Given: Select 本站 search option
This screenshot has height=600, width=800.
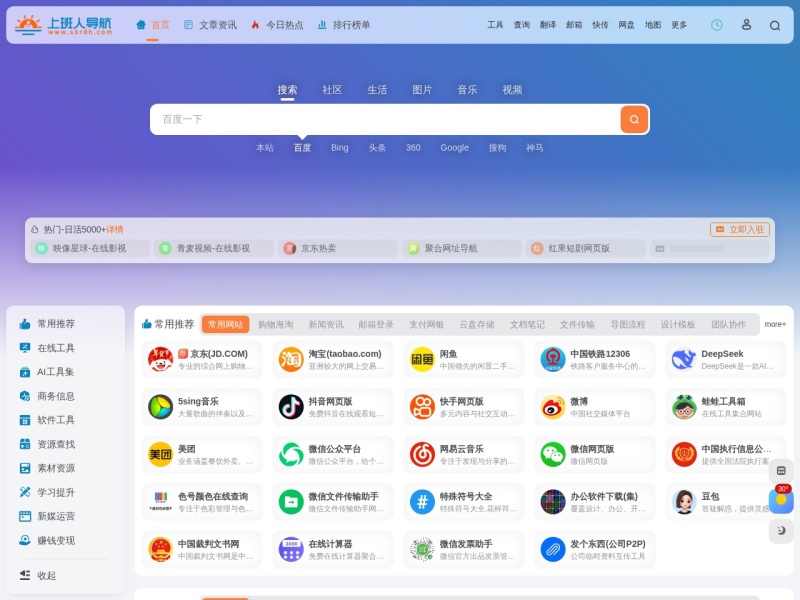Looking at the screenshot, I should pos(265,148).
